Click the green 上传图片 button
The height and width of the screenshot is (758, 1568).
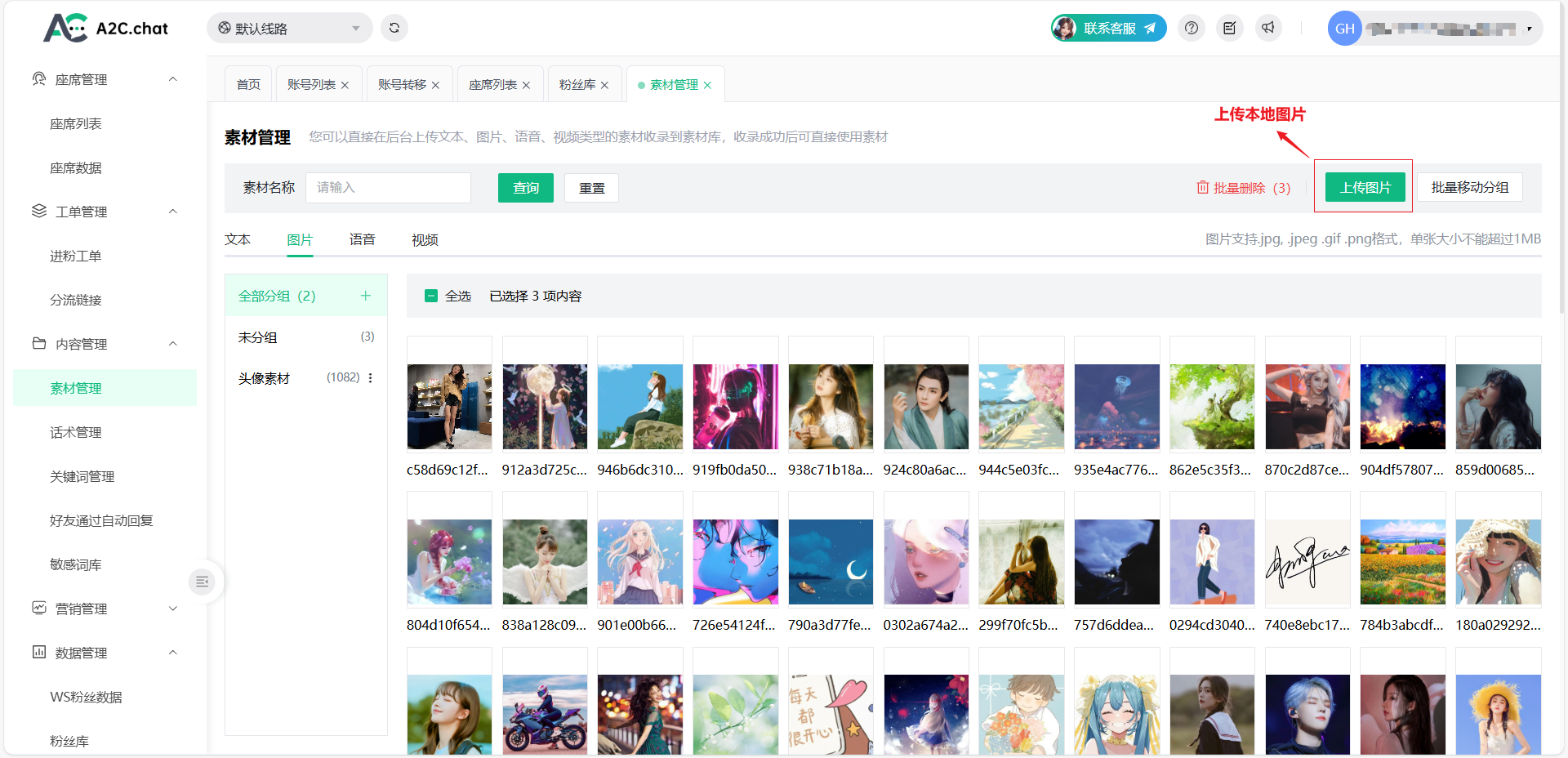pyautogui.click(x=1365, y=187)
